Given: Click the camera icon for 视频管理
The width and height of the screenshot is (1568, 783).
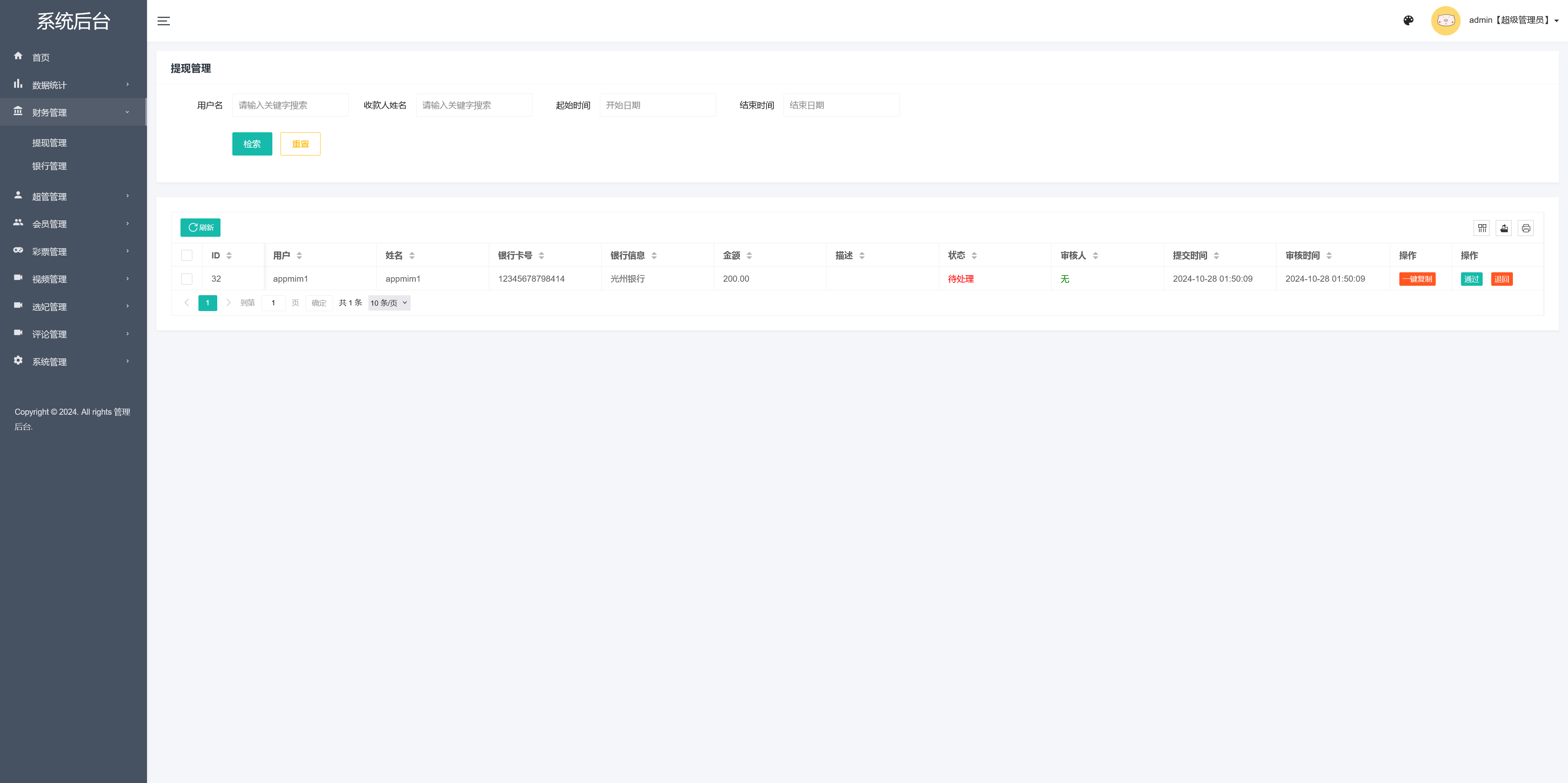Looking at the screenshot, I should pos(18,278).
